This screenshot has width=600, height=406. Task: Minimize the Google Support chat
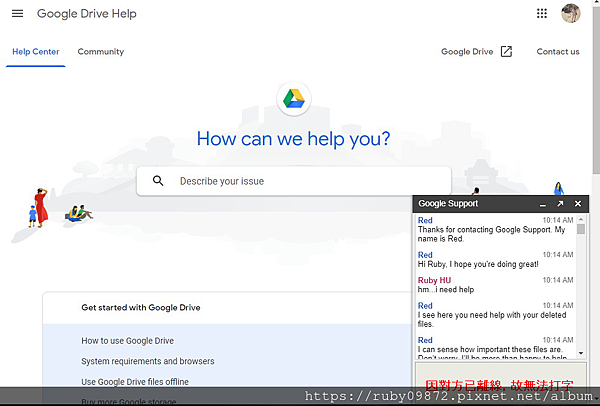pos(543,204)
